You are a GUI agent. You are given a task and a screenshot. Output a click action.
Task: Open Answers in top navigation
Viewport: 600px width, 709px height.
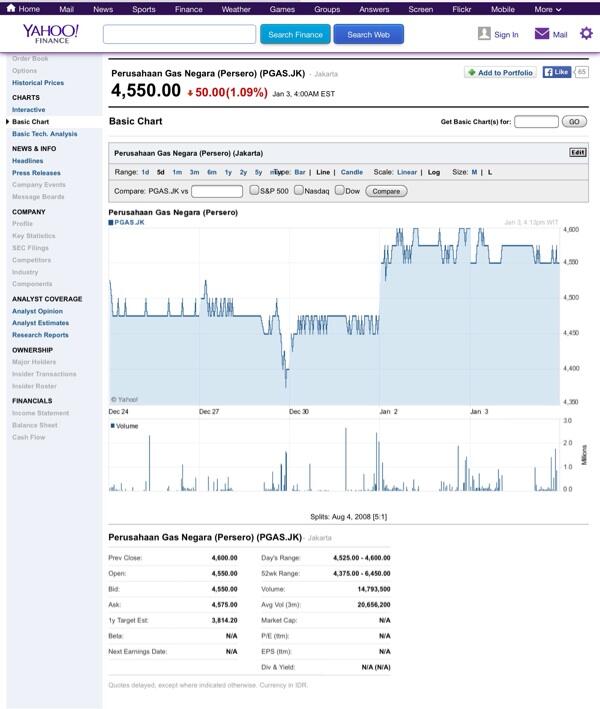(374, 9)
